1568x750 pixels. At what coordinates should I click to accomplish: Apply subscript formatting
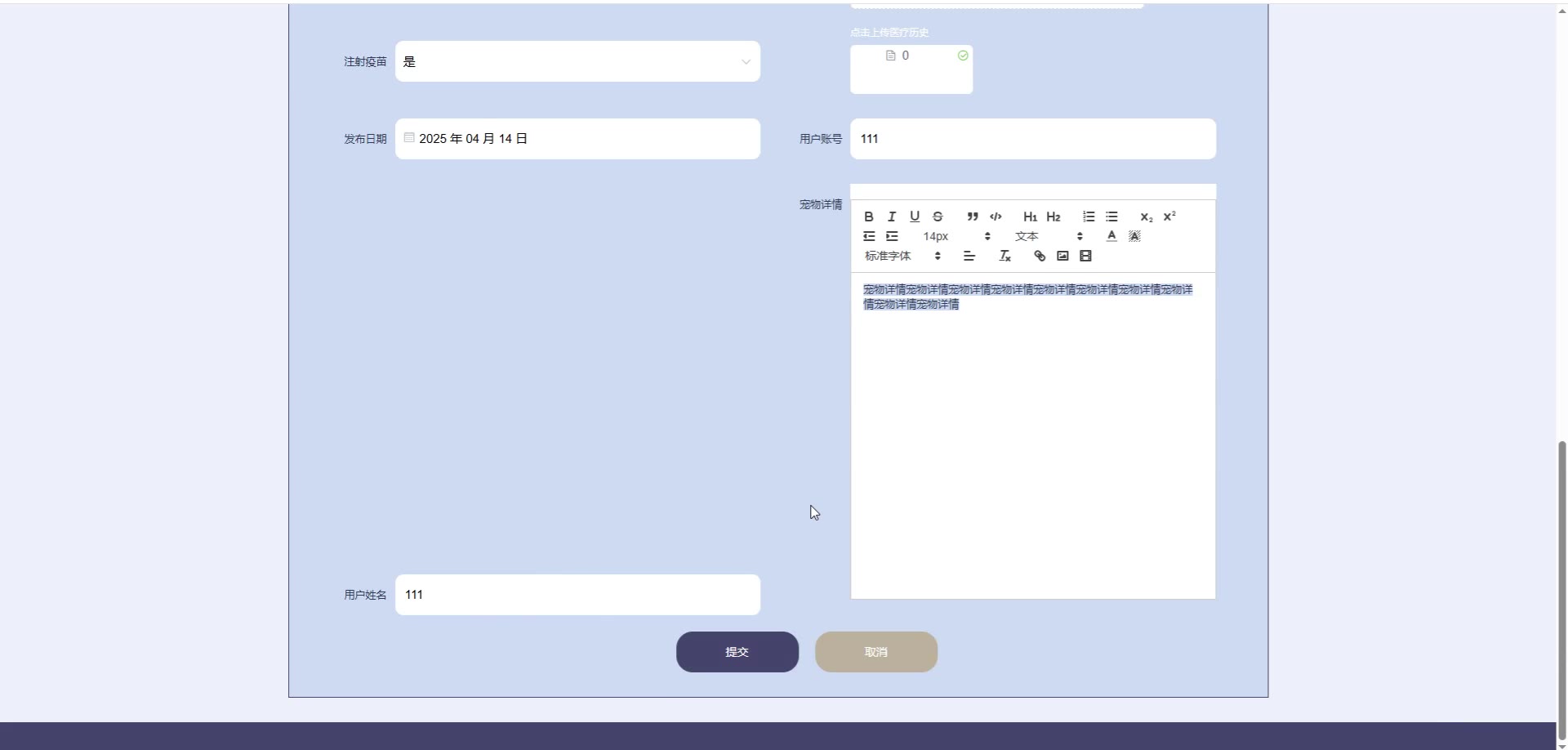tap(1147, 217)
